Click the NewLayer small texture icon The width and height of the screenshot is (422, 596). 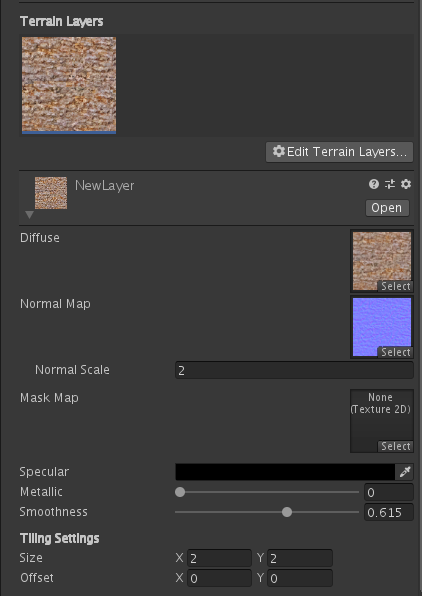[51, 193]
